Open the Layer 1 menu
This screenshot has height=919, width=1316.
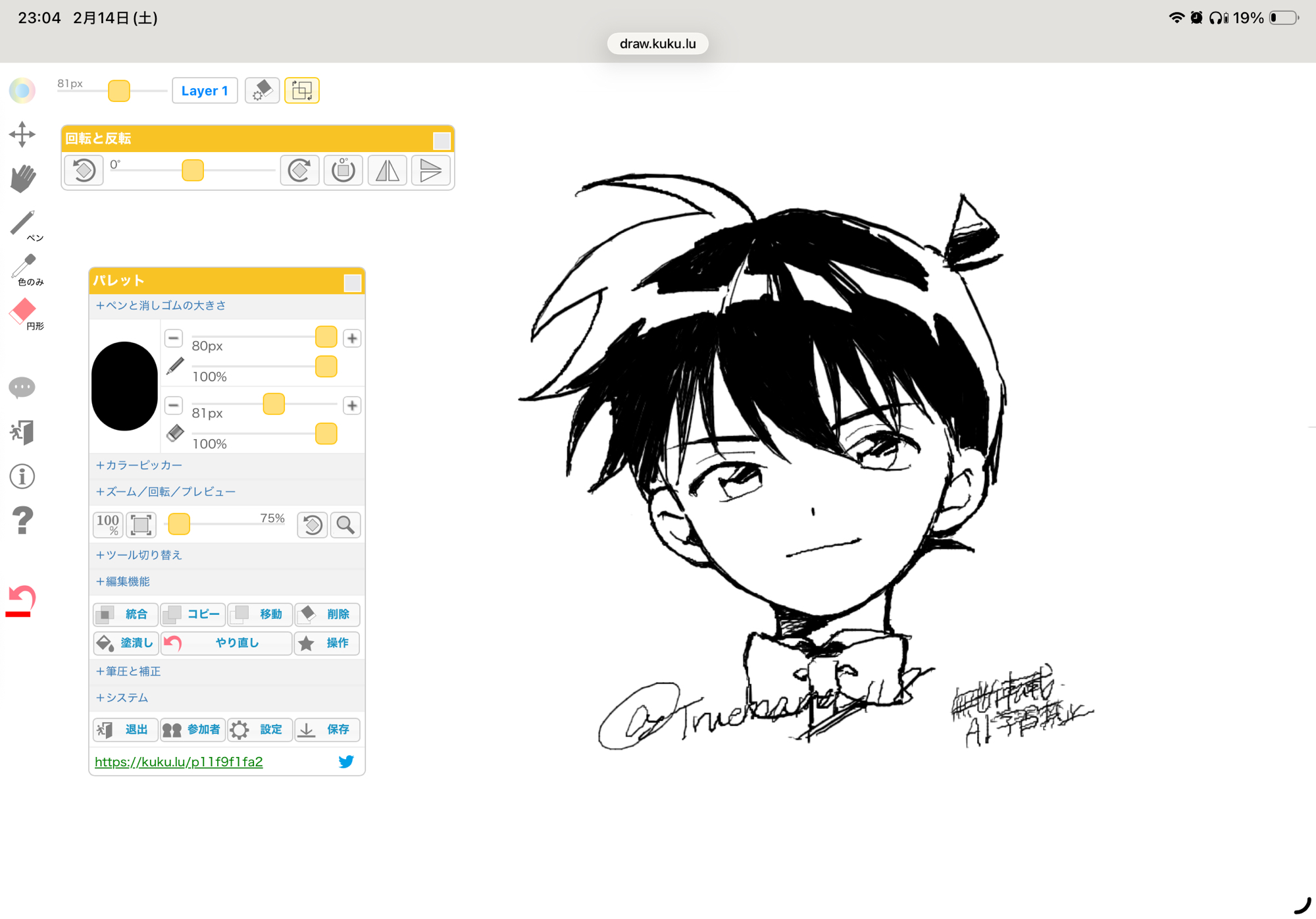coord(205,91)
